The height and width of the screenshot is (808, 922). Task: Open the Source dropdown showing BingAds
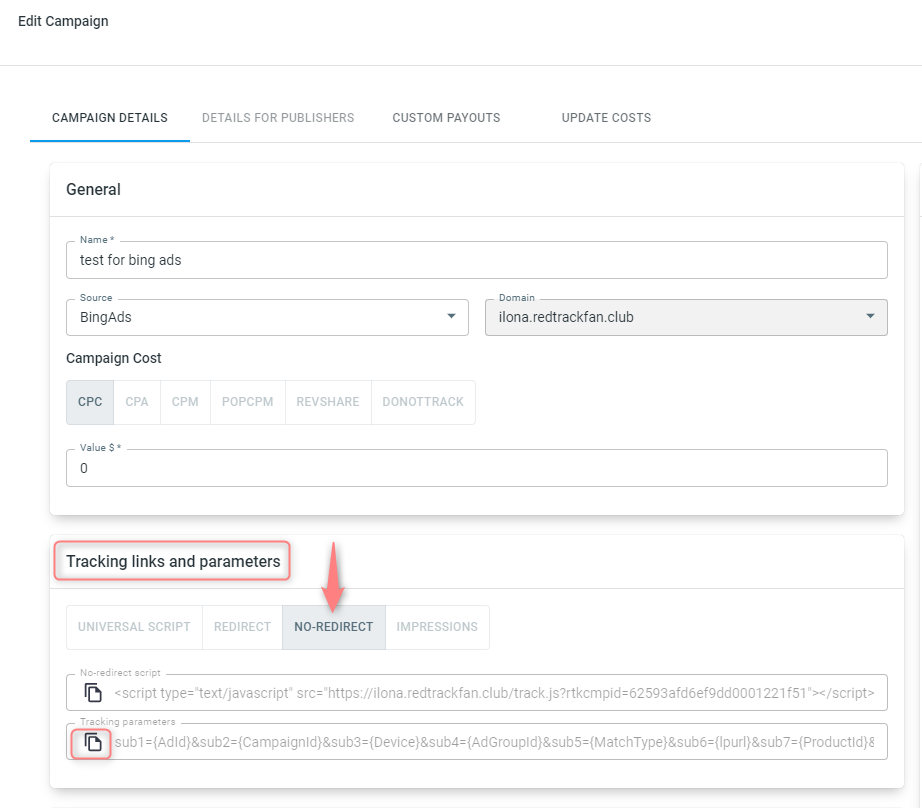click(268, 318)
